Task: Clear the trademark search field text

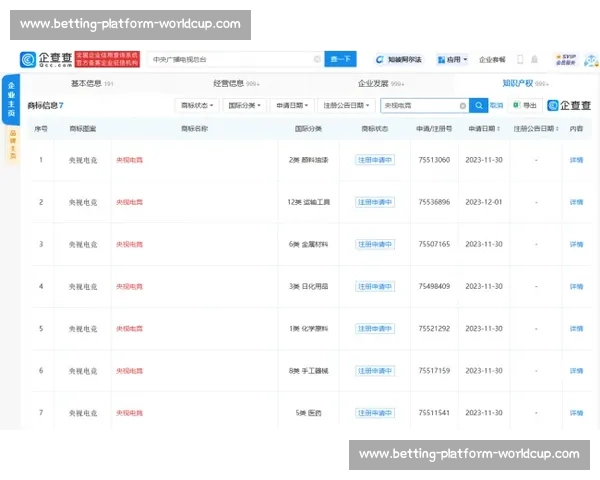Action: [463, 106]
